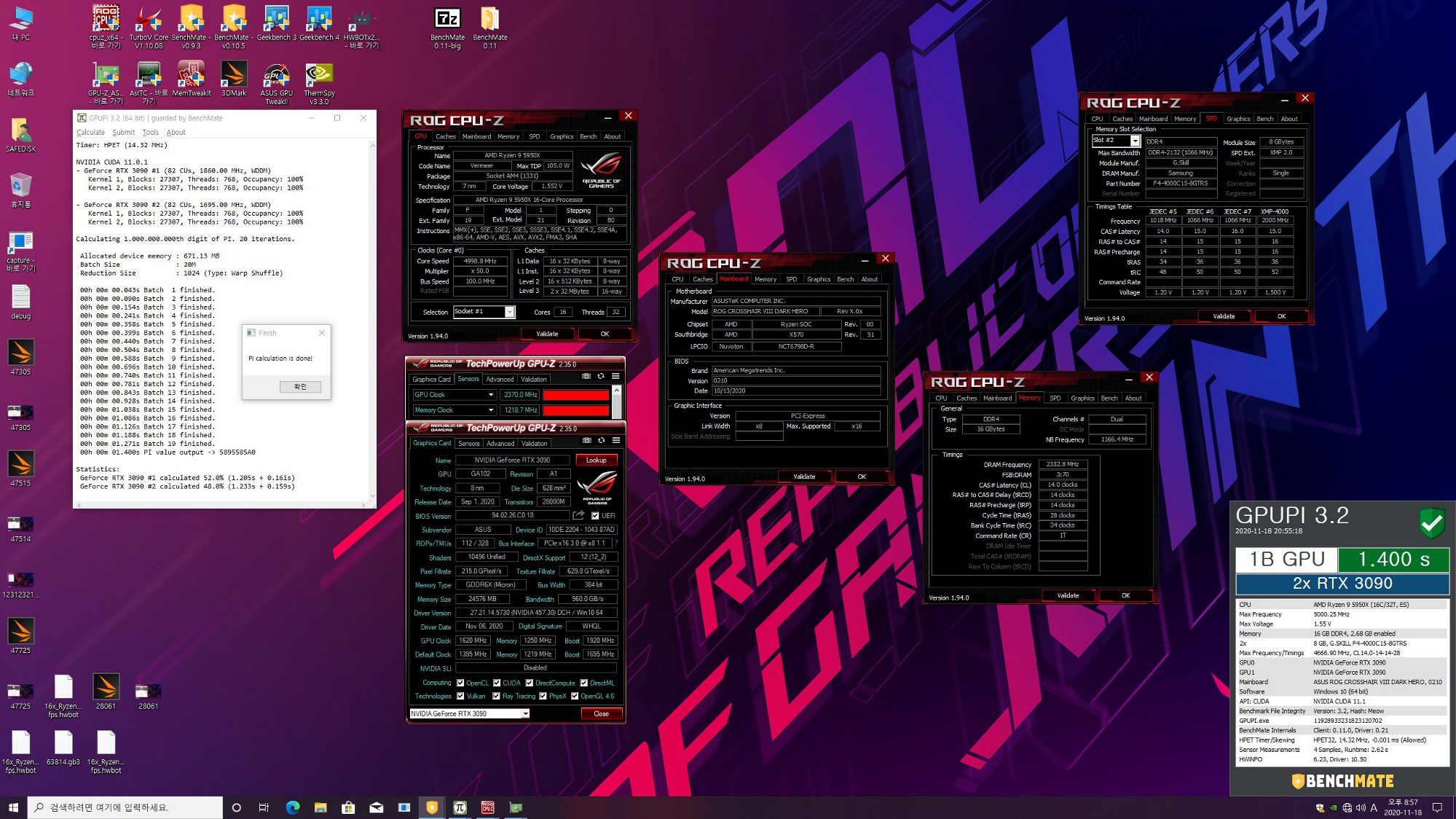Click the Bus Interface question mark in GPU-Z
Image resolution: width=1456 pixels, height=819 pixels.
(x=616, y=543)
